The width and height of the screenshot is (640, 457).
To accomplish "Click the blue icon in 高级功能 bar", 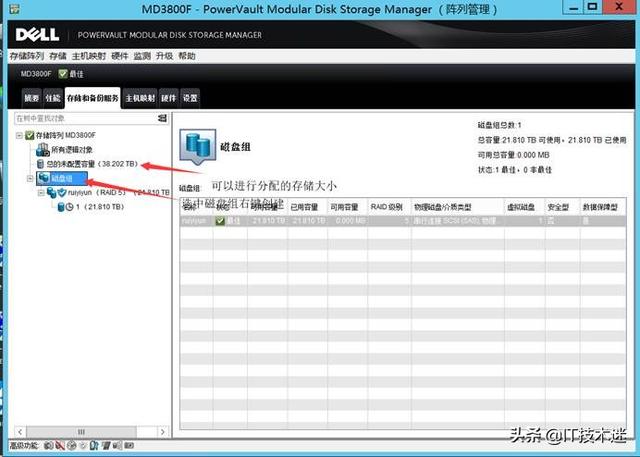I will coord(94,446).
